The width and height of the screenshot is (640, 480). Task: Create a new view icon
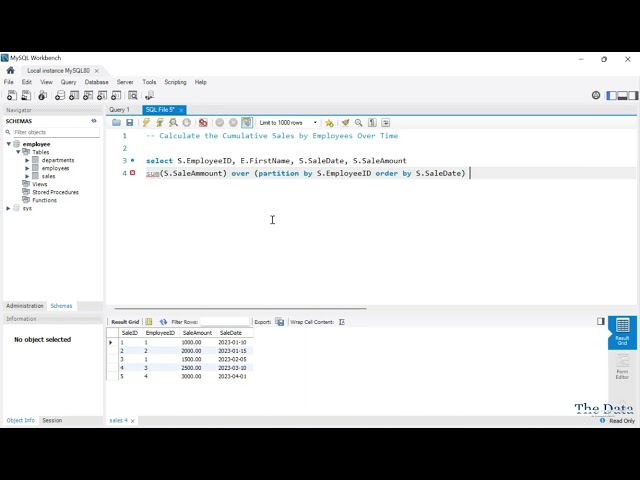88,96
